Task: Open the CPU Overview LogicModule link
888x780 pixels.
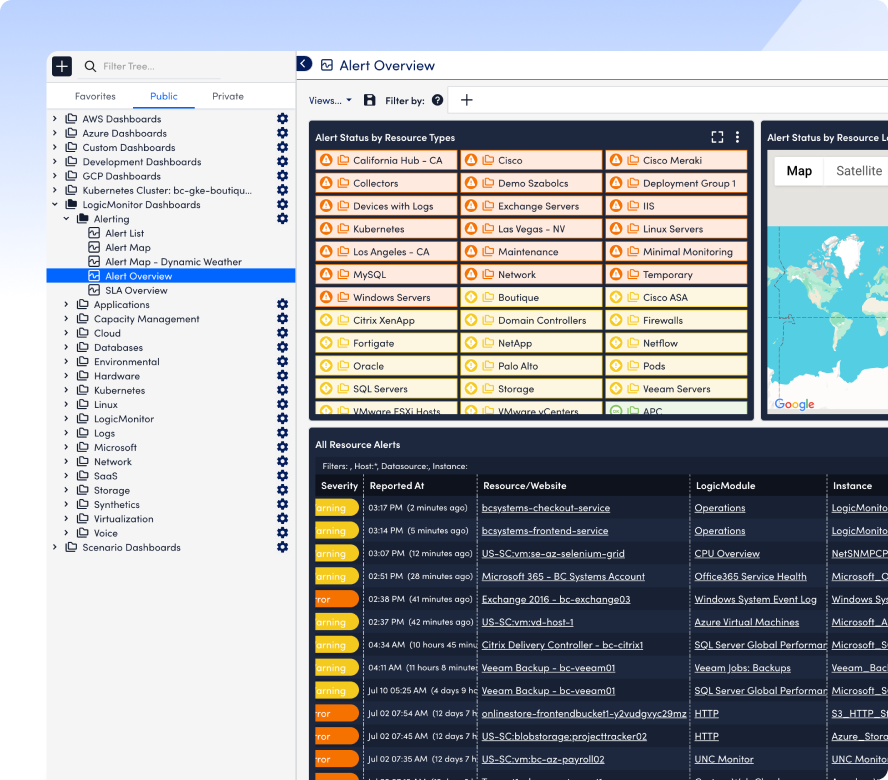Action: click(727, 553)
